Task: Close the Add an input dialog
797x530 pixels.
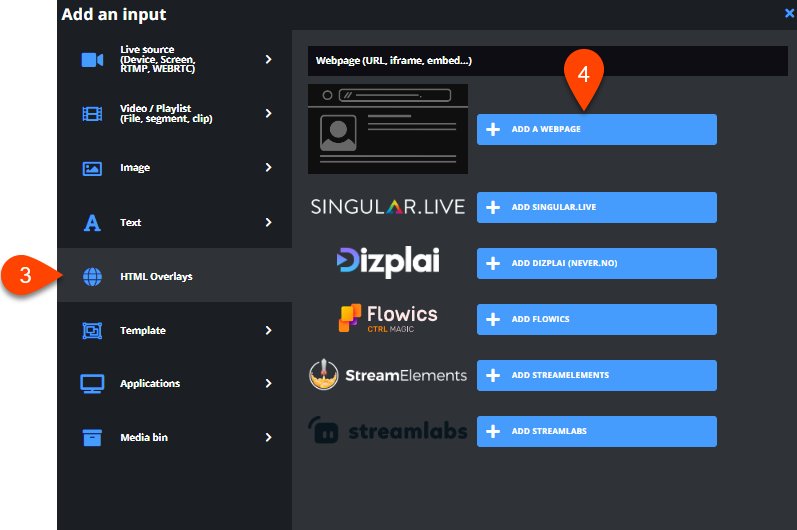Action: tap(789, 14)
